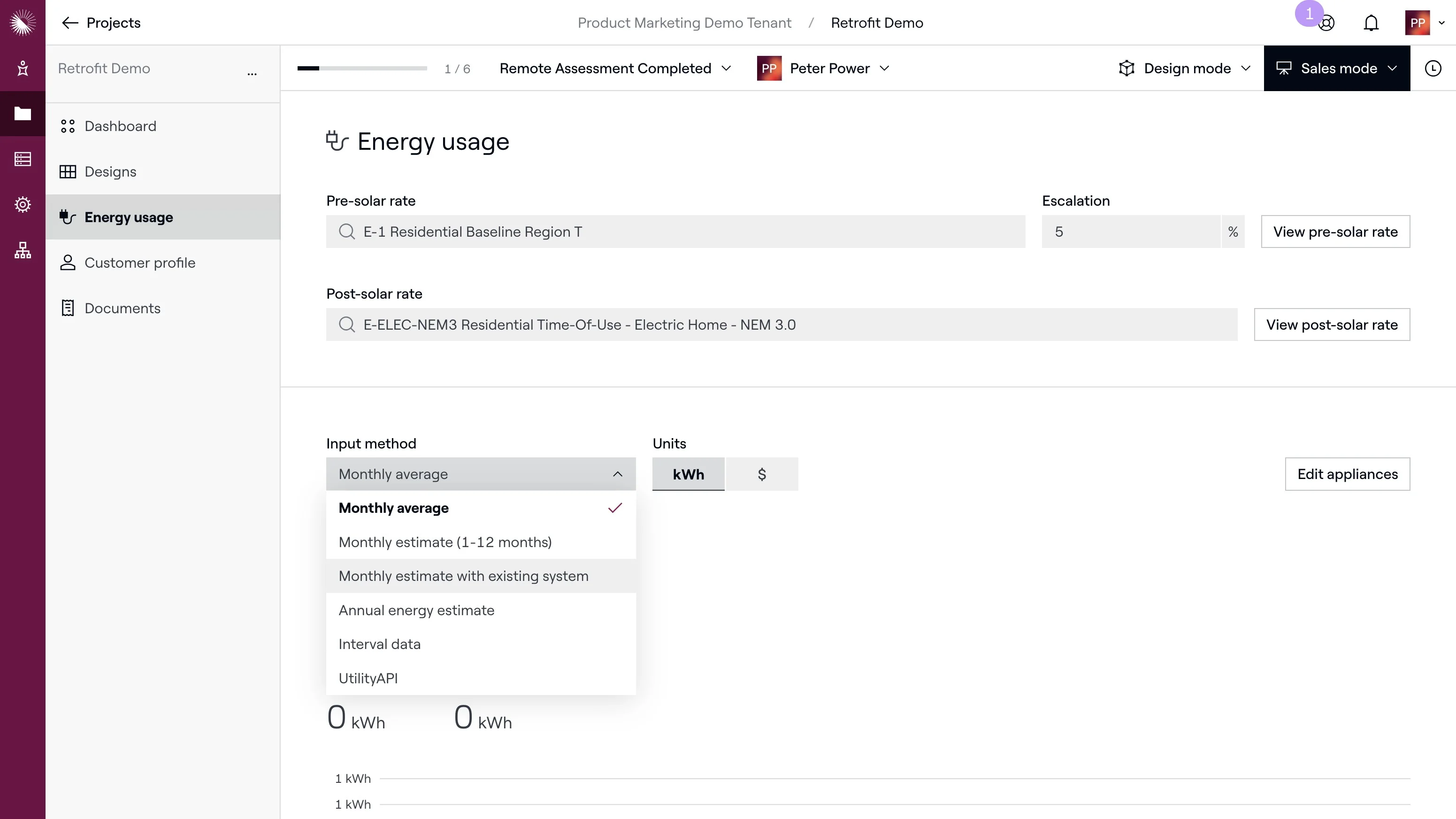The image size is (1456, 819).
Task: Open the database list icon in rail
Action: click(23, 159)
